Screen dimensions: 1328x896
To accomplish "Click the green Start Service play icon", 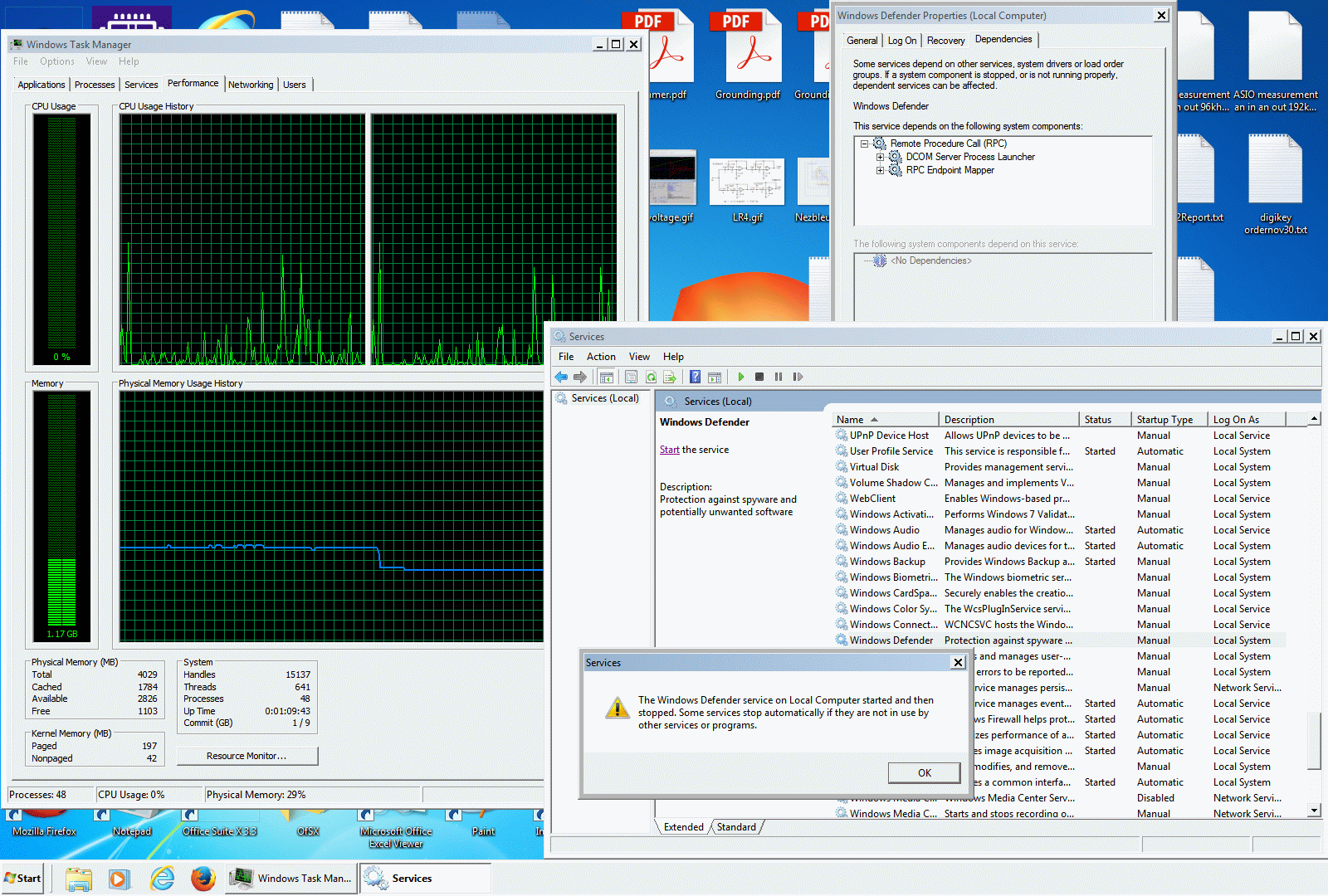I will point(740,377).
